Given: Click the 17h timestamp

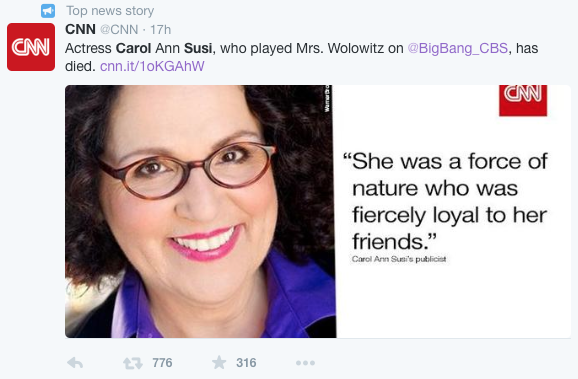Looking at the screenshot, I should [160, 30].
